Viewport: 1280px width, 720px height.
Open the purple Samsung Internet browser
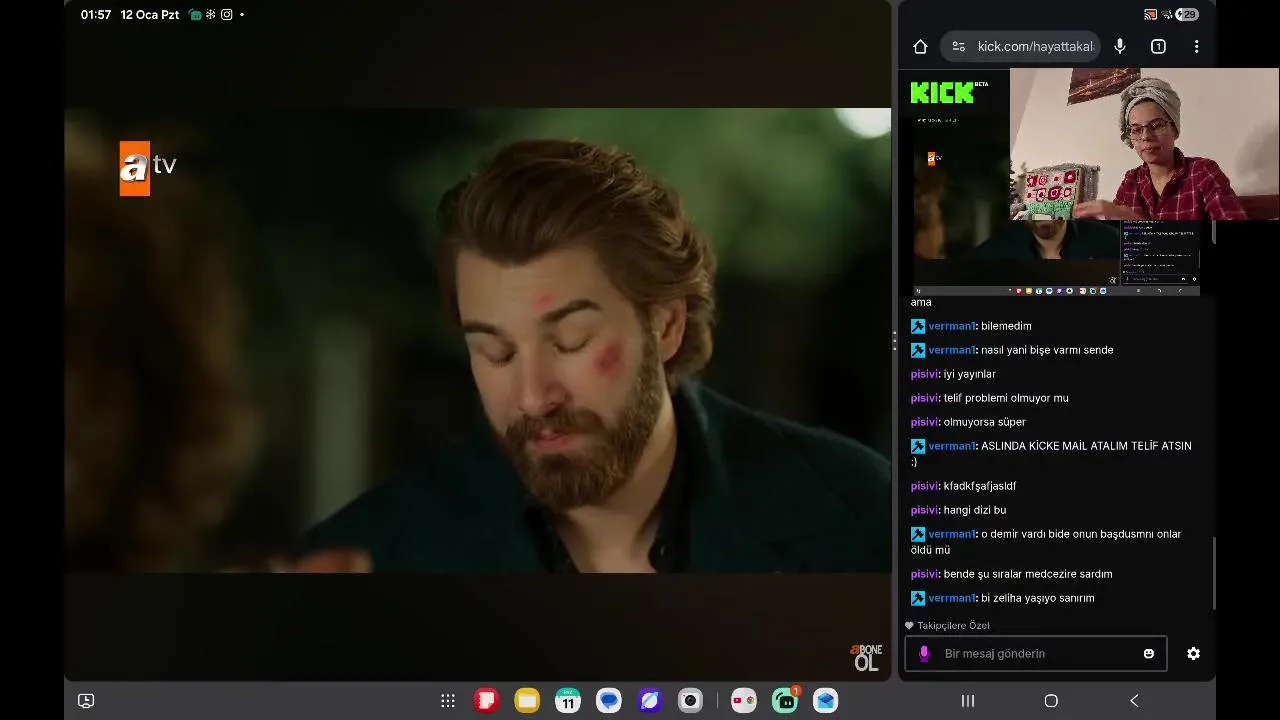(x=650, y=701)
